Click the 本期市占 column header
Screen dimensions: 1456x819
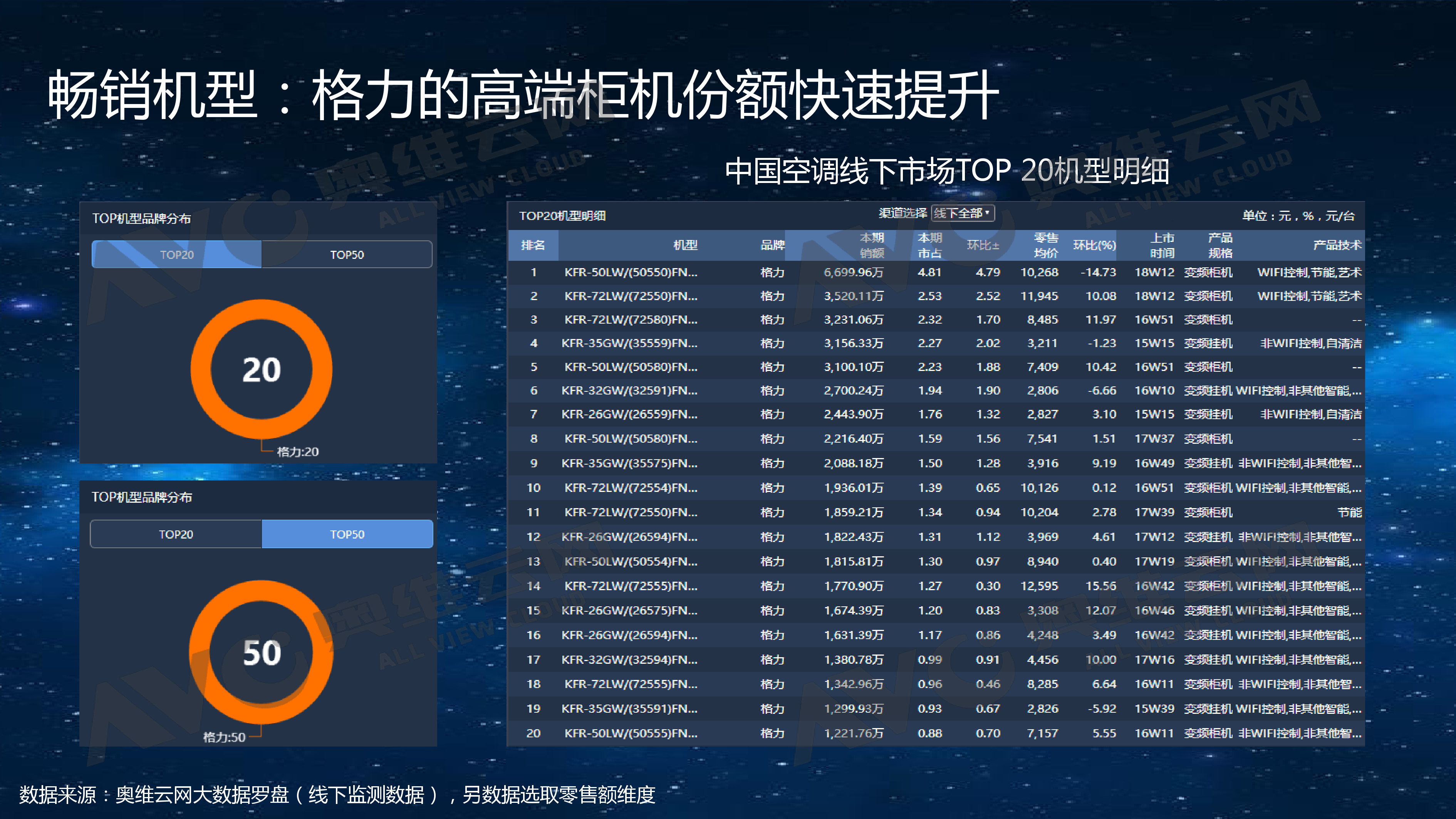point(929,245)
